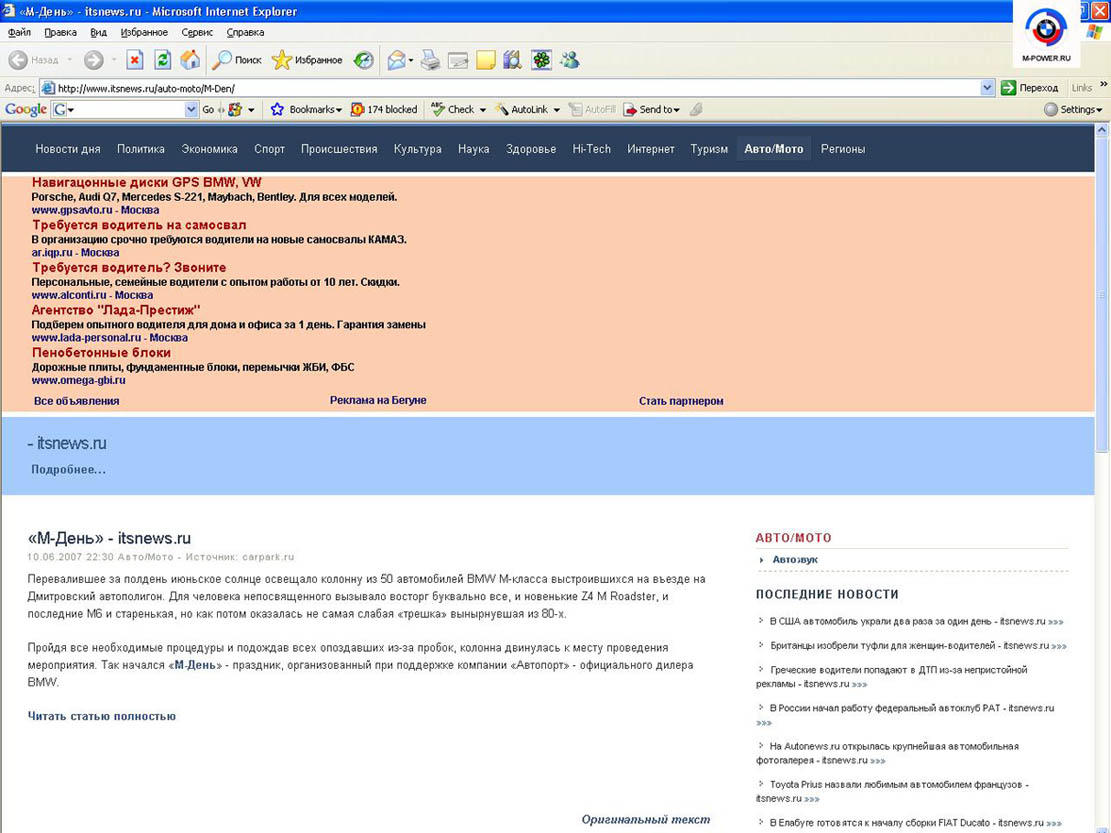Click the Forward arrow button
This screenshot has height=833, width=1111.
point(94,60)
